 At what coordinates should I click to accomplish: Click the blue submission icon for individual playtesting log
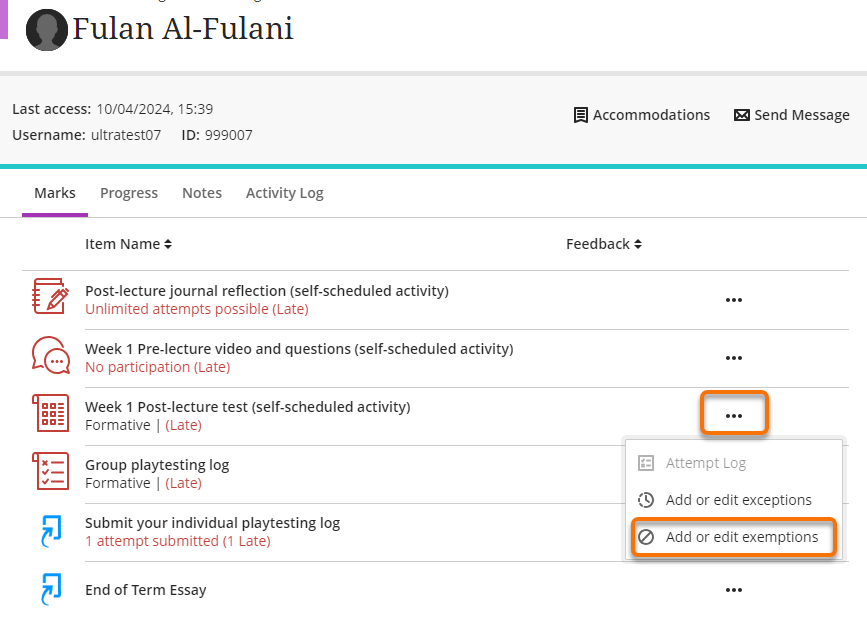pos(51,530)
